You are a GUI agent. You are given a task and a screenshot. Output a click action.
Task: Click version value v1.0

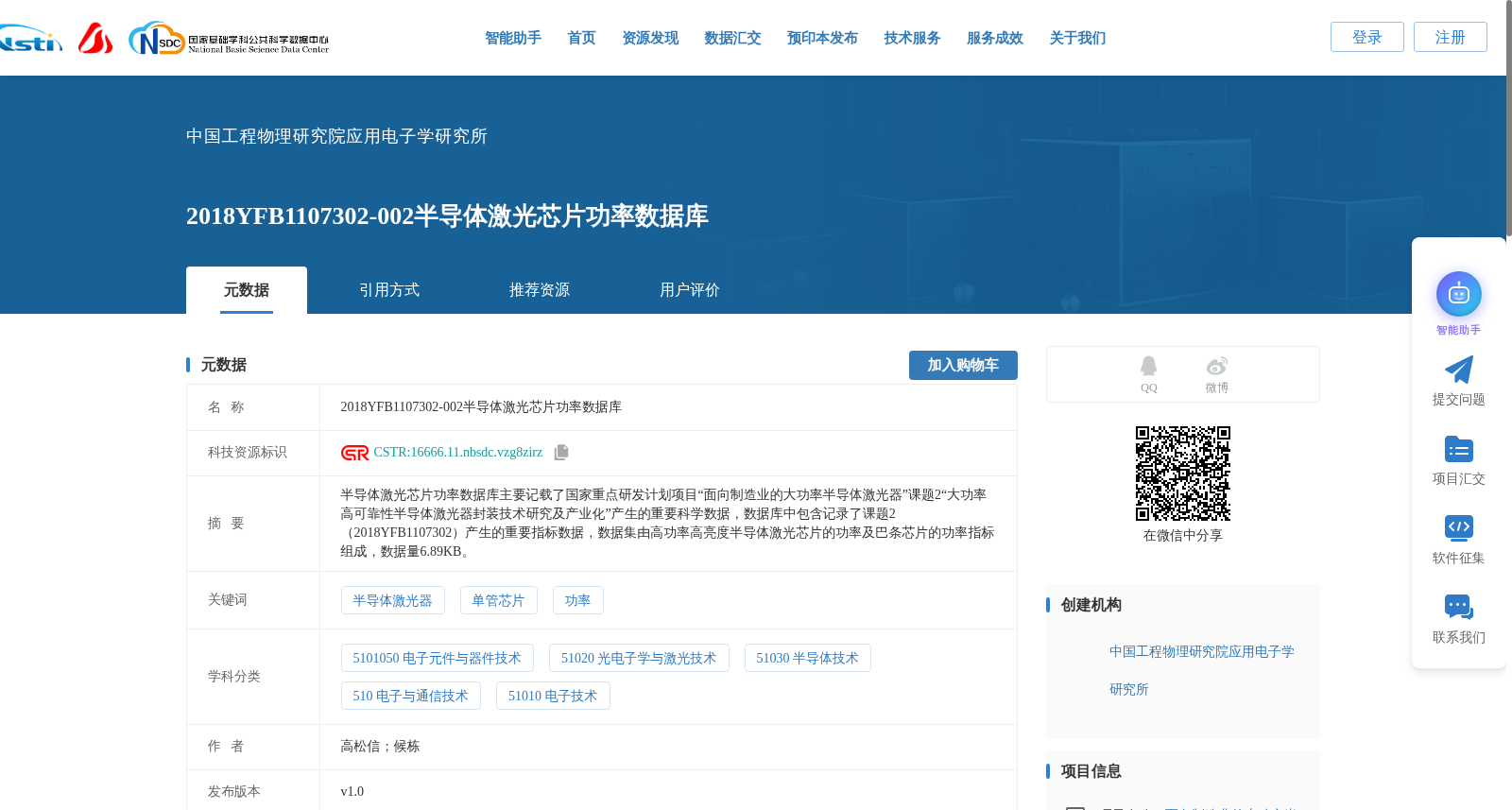[352, 792]
